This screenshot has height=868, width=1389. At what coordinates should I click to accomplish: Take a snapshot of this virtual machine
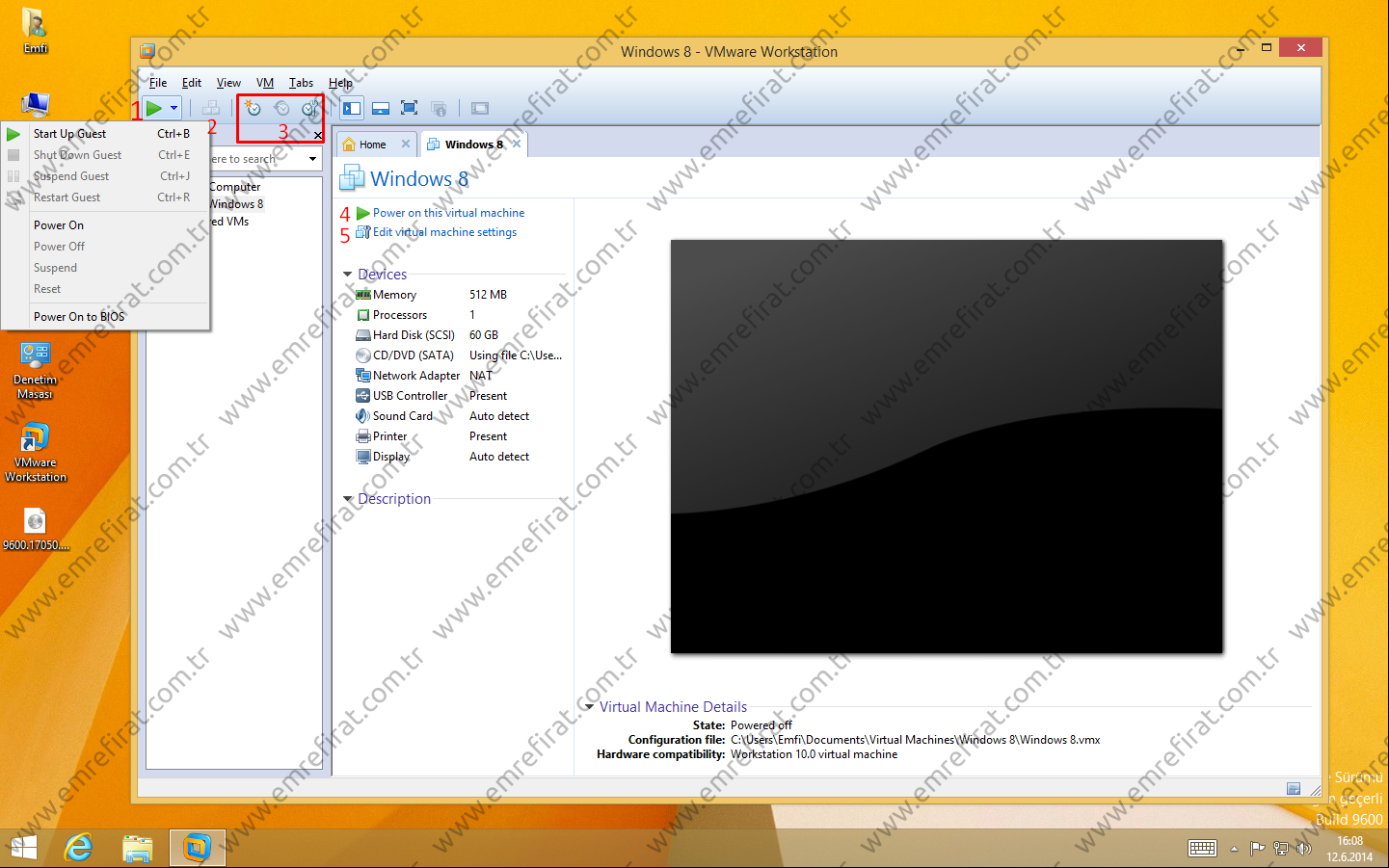tap(254, 109)
